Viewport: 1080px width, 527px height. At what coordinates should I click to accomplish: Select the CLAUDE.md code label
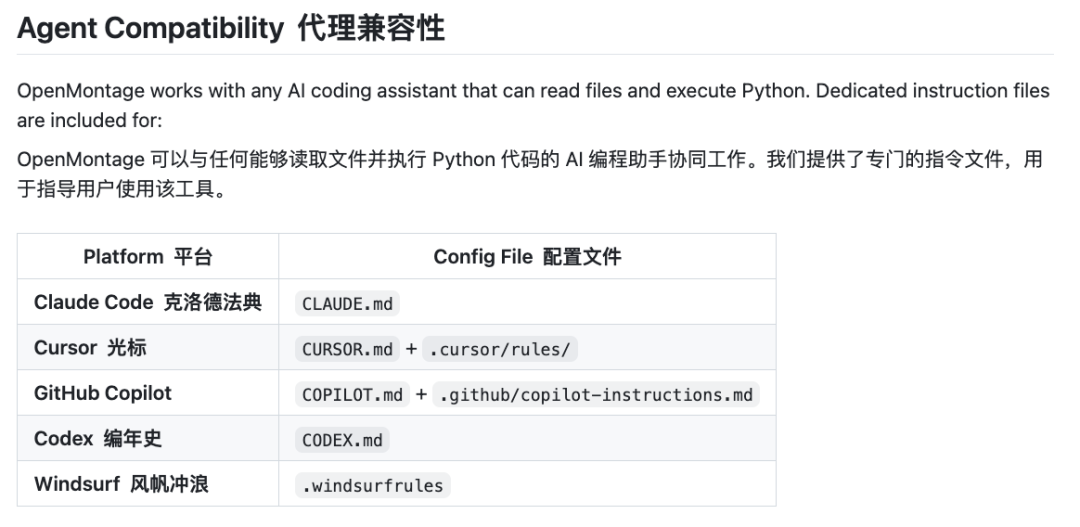[347, 304]
